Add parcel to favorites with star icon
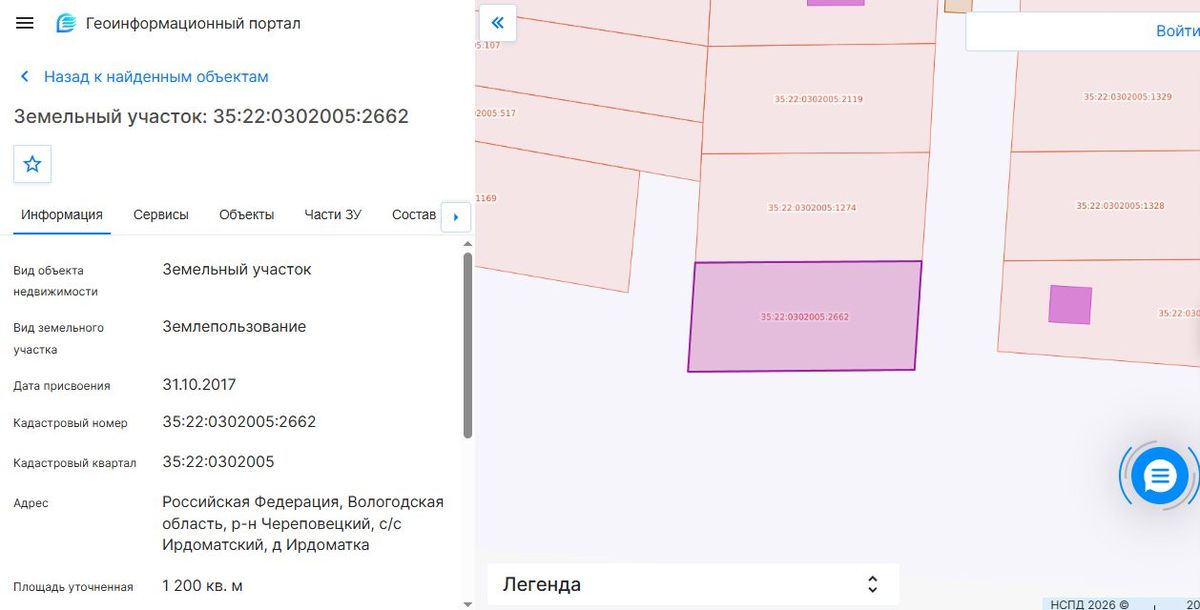 pyautogui.click(x=32, y=164)
